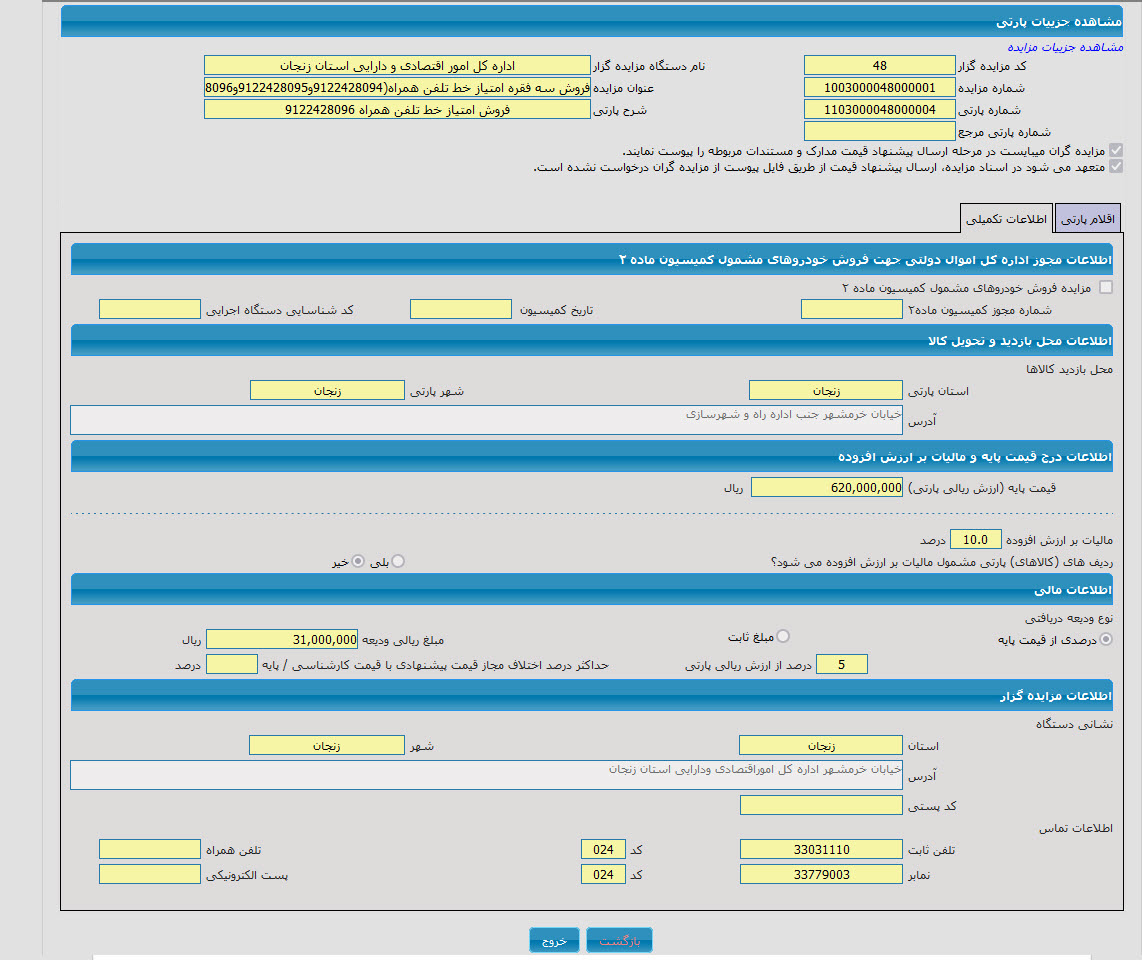Image resolution: width=1142 pixels, height=960 pixels.
Task: Choose the درصدی از قیمت پایه deposit option
Action: click(x=1105, y=639)
